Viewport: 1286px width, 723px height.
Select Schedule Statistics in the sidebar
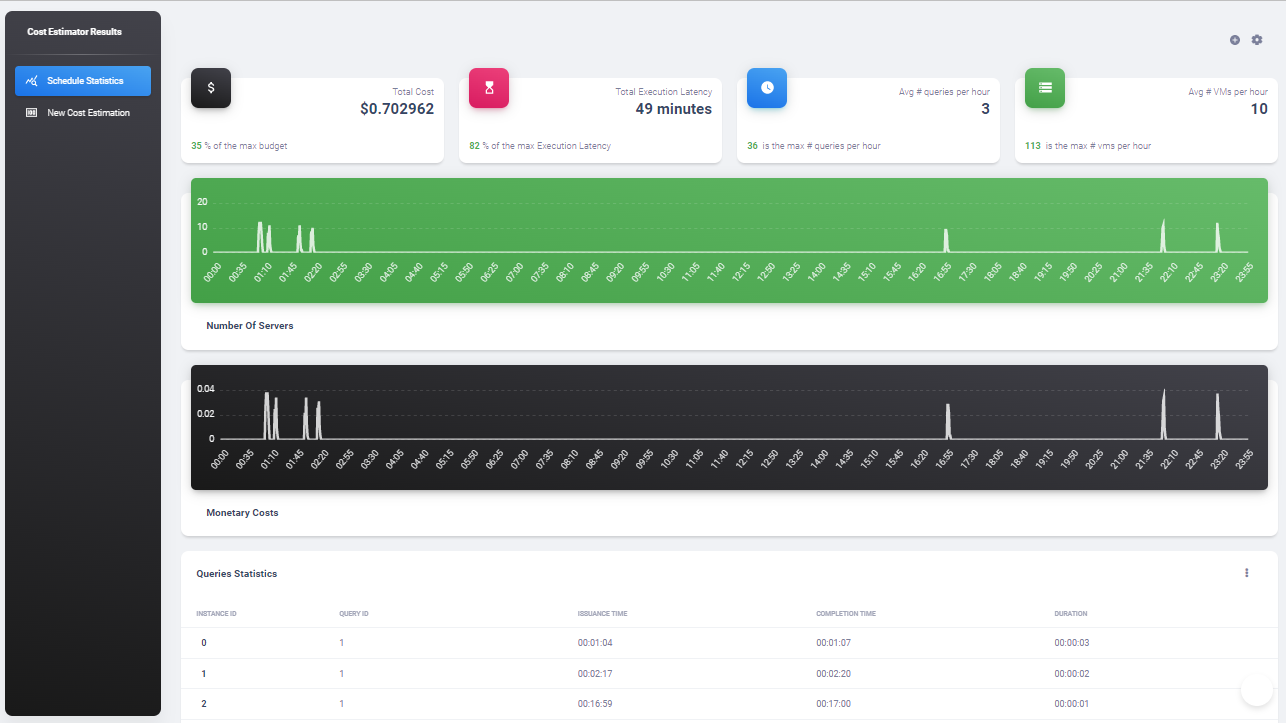point(83,81)
